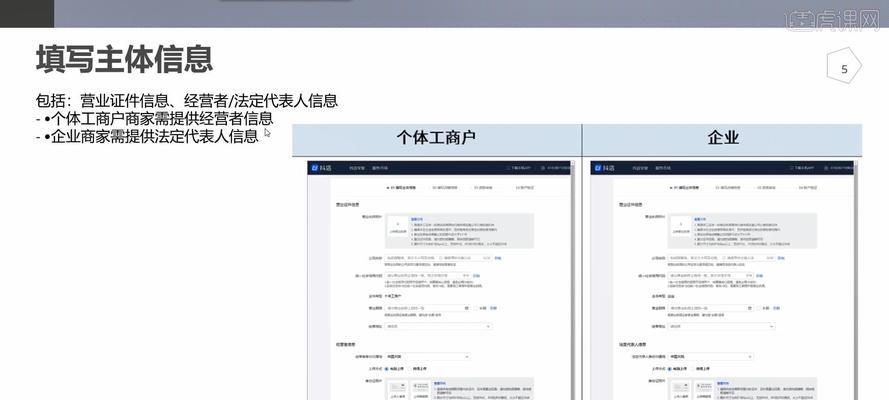
Task: Click the 个体工商户 column header
Action: pos(436,139)
